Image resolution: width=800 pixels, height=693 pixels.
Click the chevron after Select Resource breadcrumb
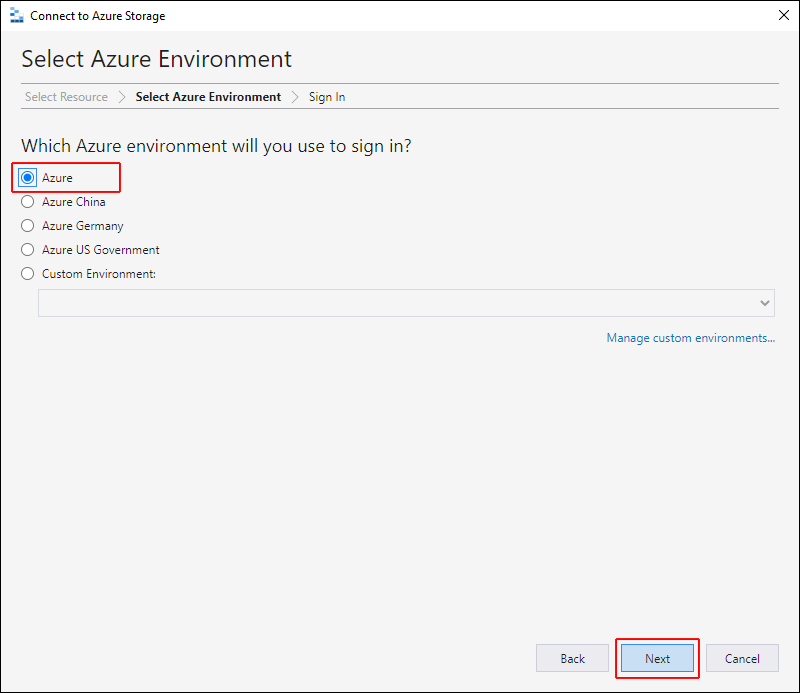point(122,97)
